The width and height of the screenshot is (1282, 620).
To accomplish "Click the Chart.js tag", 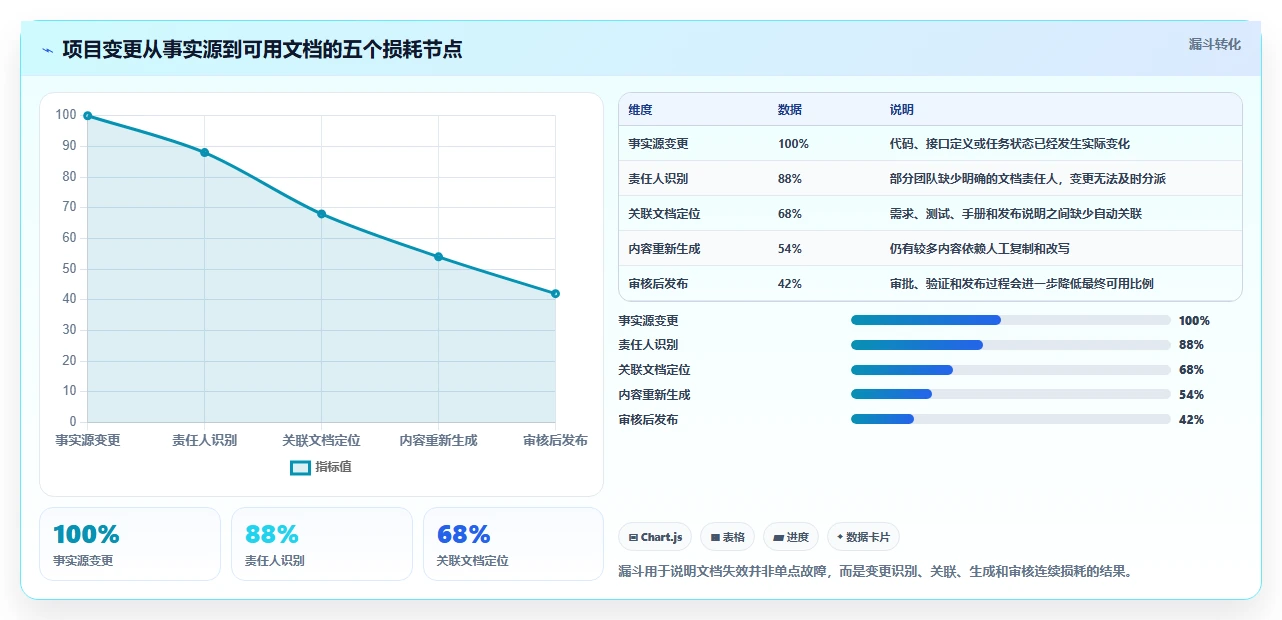I will pos(655,537).
